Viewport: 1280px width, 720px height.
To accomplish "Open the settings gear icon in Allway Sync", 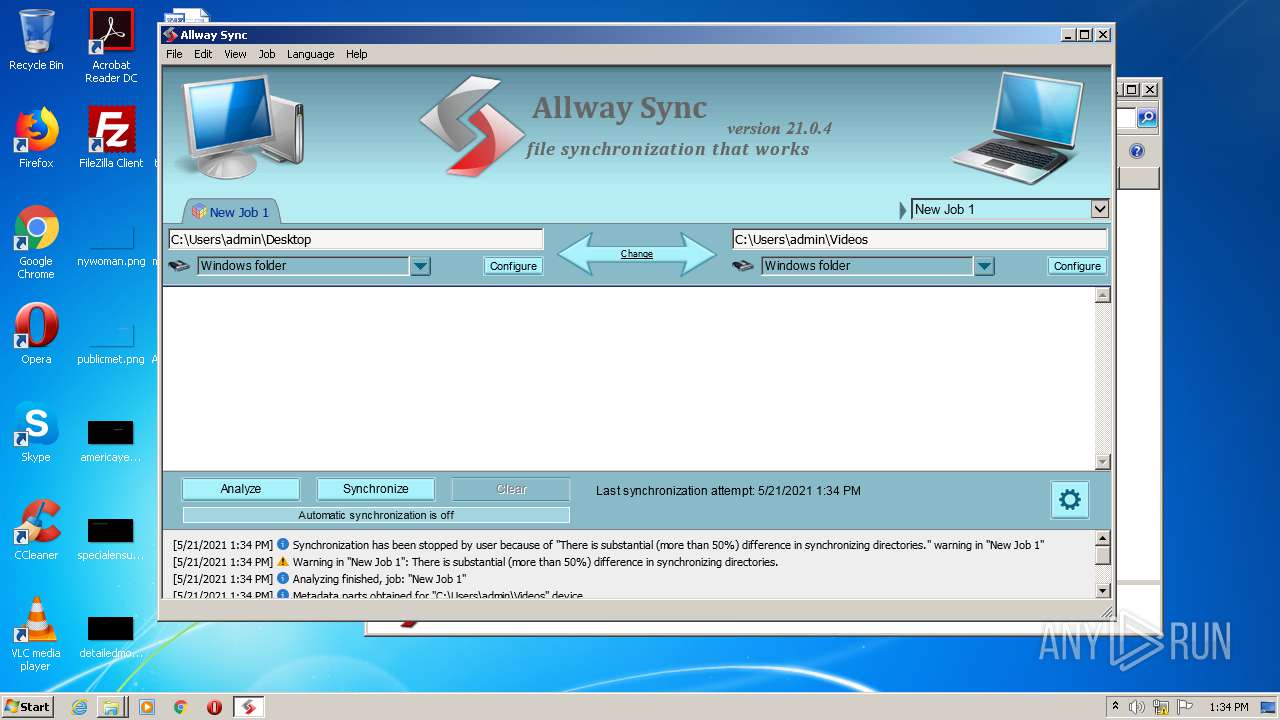I will point(1069,500).
